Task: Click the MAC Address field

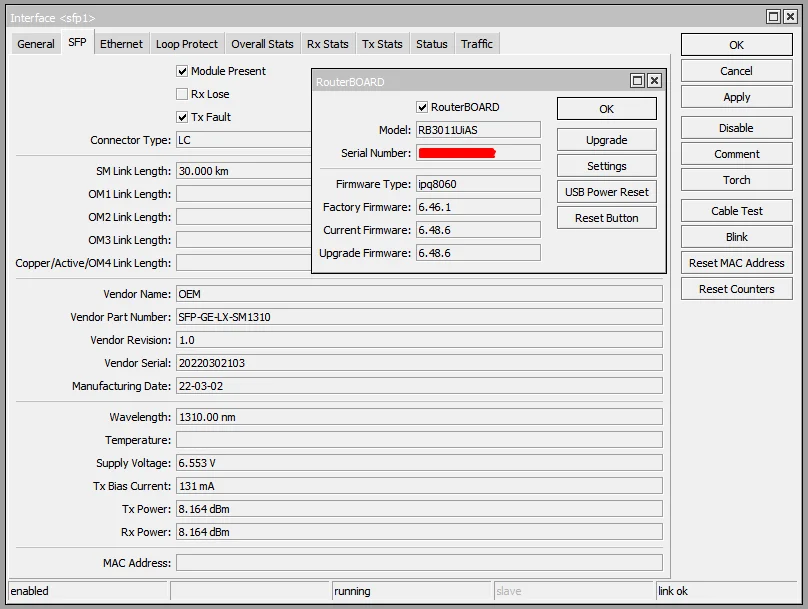Action: (x=419, y=563)
